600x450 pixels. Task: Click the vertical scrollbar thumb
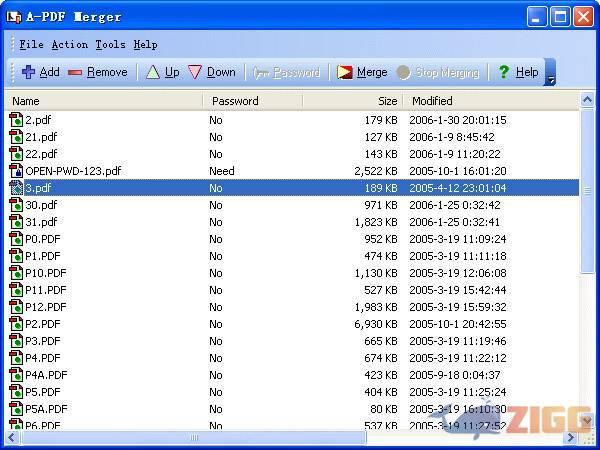(587, 191)
